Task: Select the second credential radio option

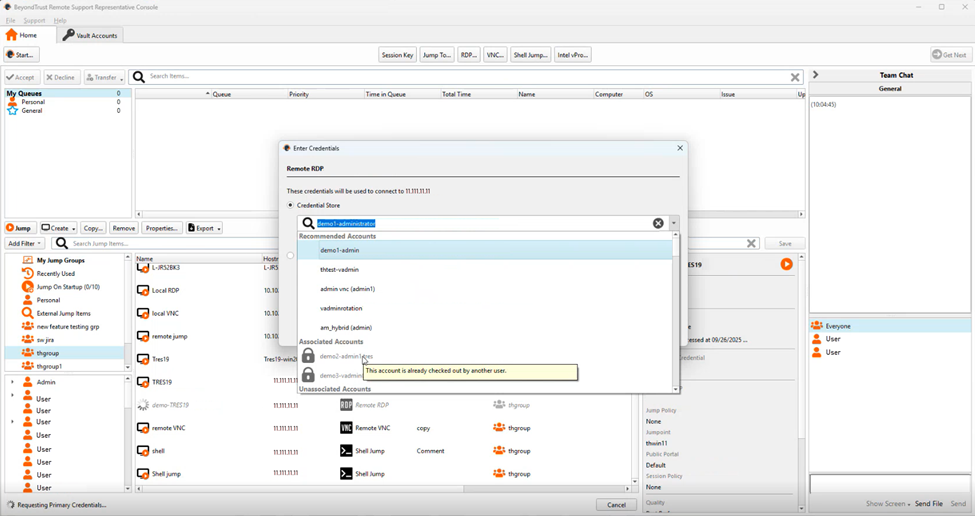Action: (291, 256)
